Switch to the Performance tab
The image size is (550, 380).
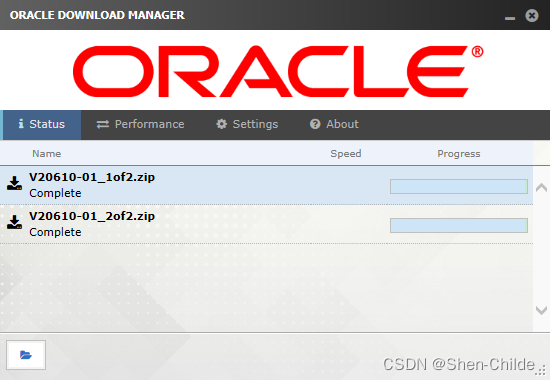point(140,125)
